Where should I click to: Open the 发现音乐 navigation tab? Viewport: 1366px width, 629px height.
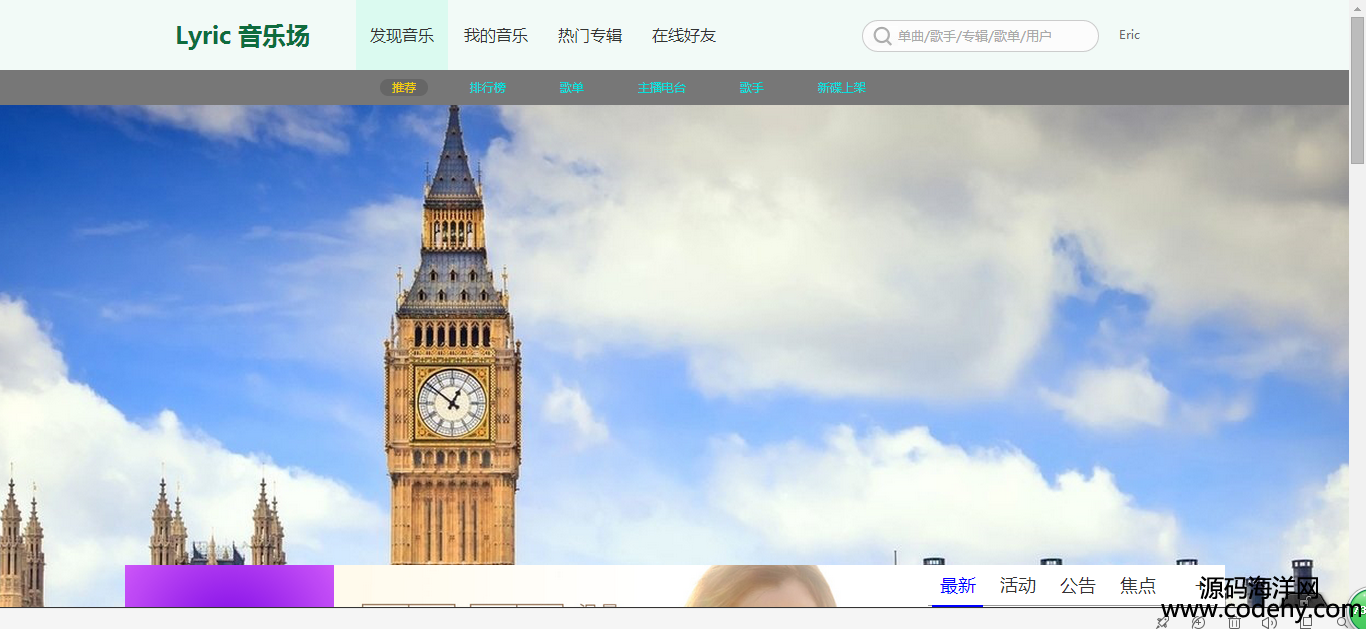click(x=402, y=36)
